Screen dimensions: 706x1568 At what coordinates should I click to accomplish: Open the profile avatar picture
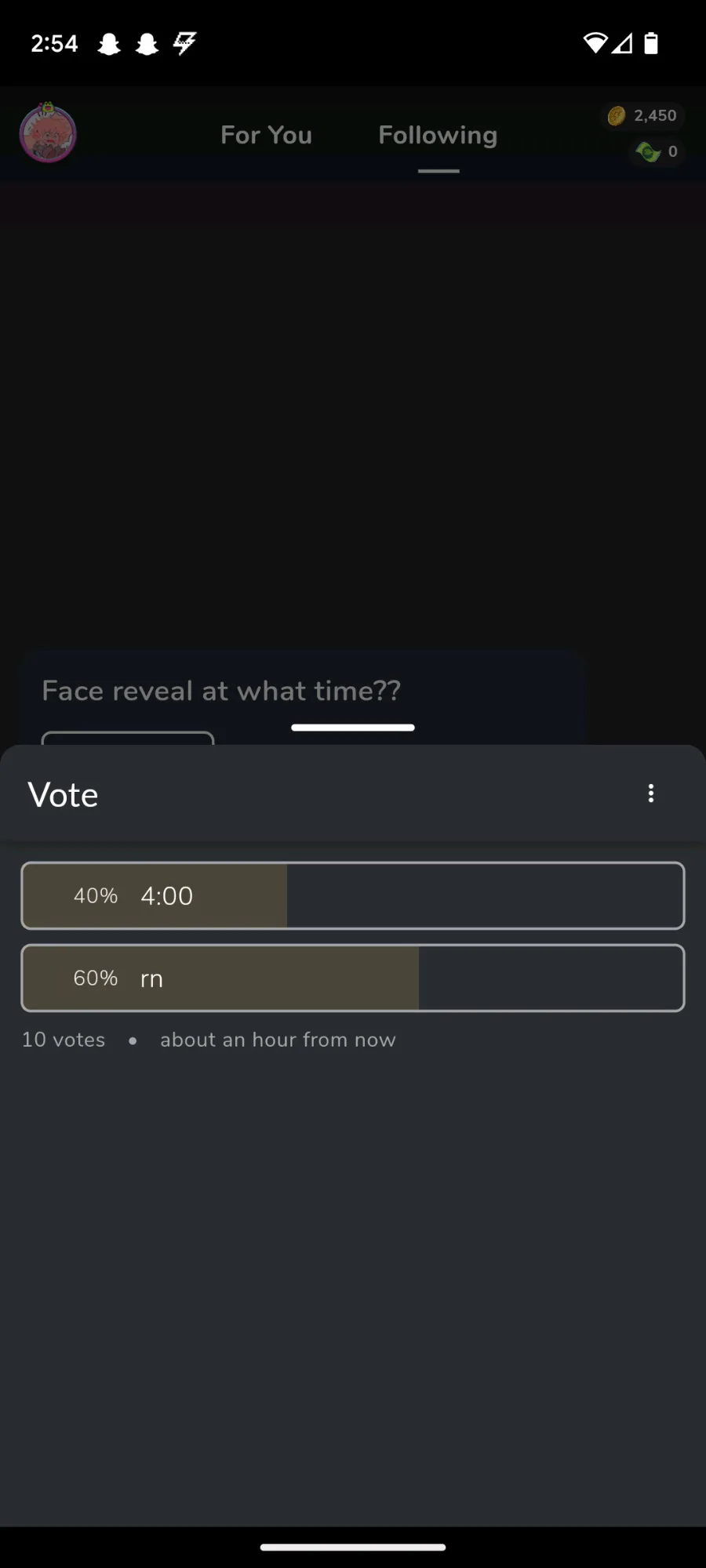click(48, 133)
